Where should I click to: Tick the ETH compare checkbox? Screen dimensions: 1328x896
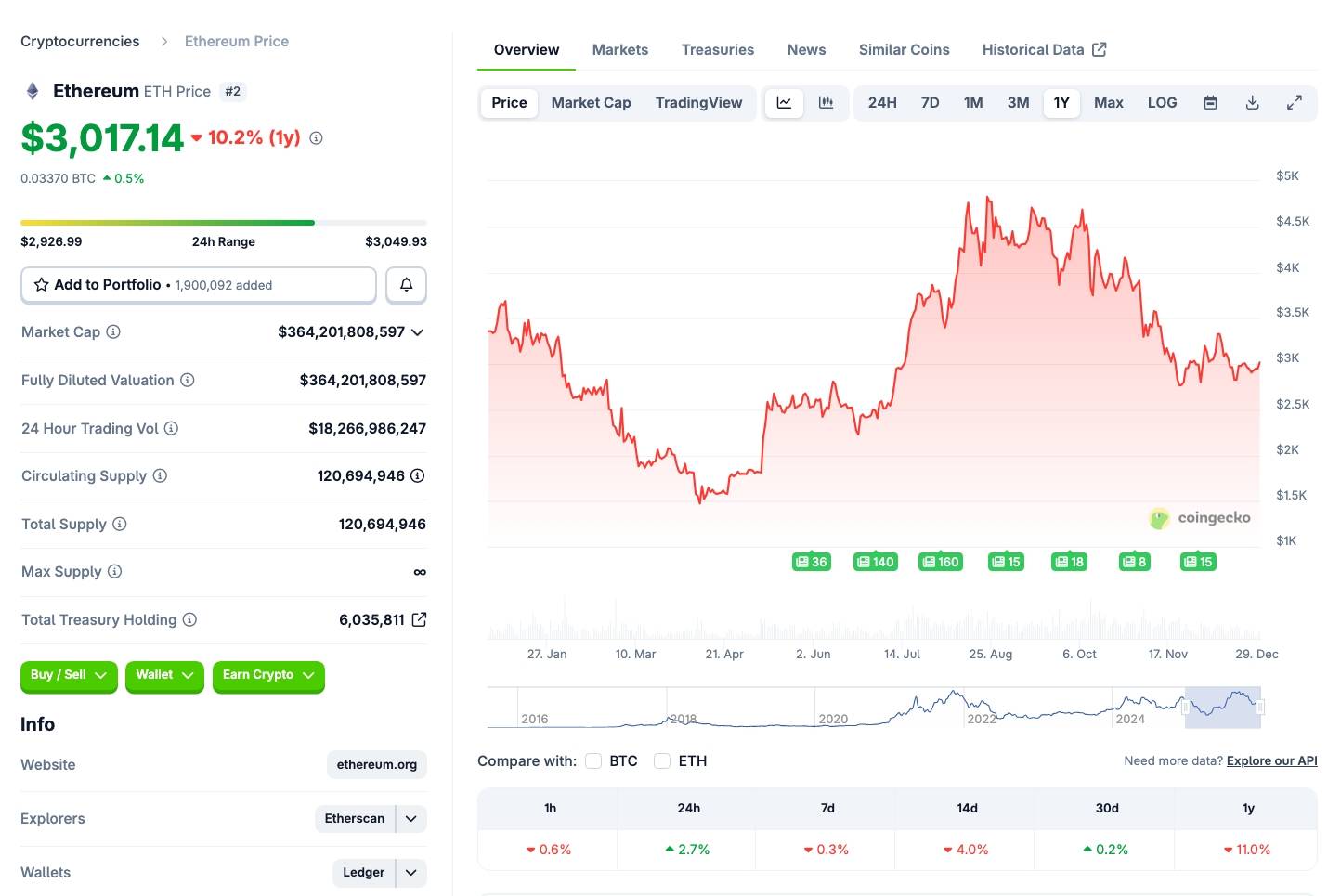[662, 761]
